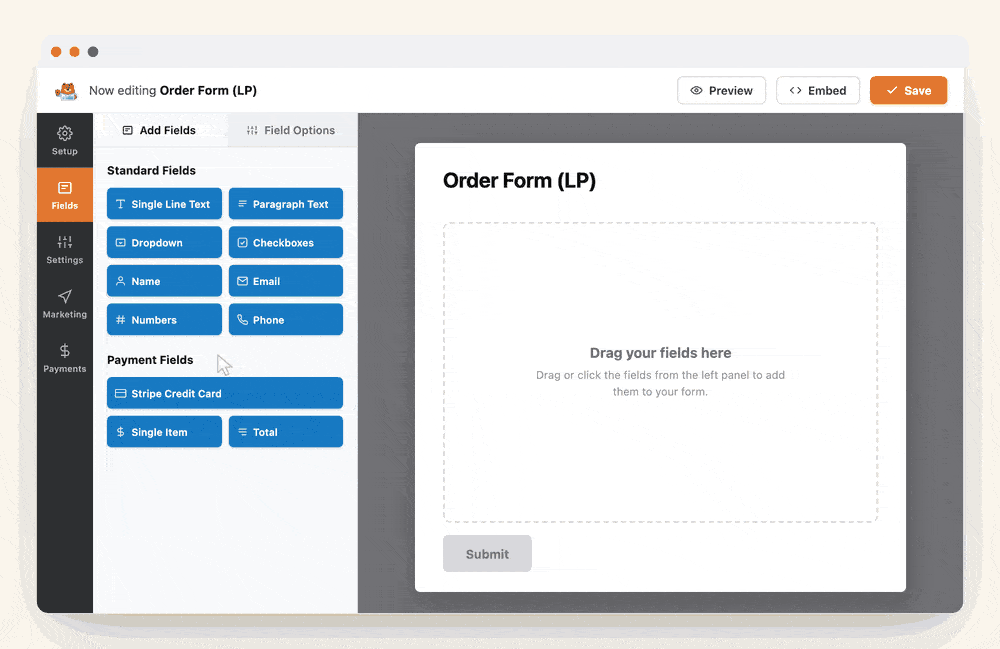Open the Setup panel in sidebar
1000x649 pixels.
[x=64, y=141]
